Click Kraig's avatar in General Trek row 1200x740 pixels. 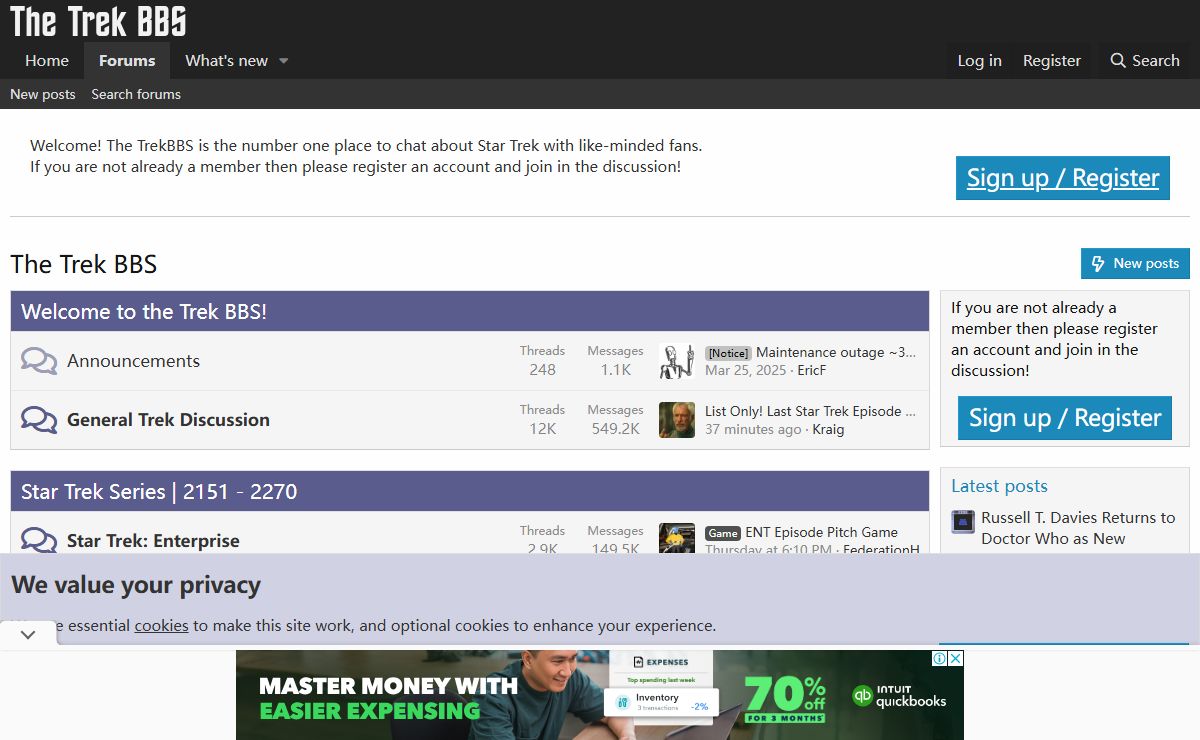pyautogui.click(x=677, y=420)
